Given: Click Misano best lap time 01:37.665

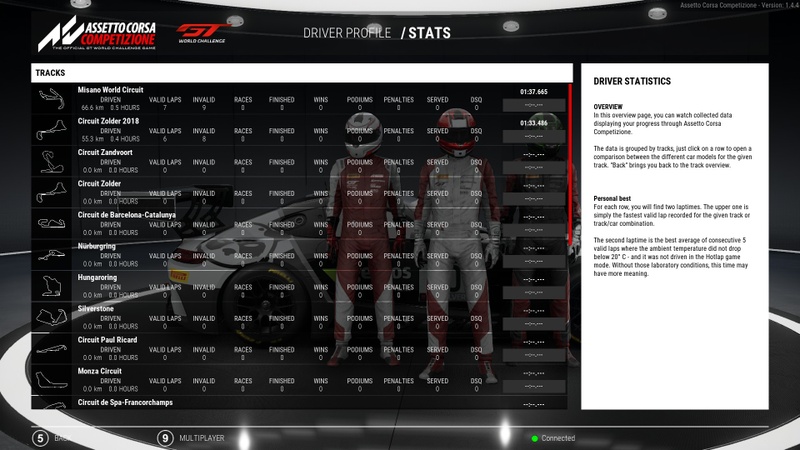Looking at the screenshot, I should coord(534,92).
